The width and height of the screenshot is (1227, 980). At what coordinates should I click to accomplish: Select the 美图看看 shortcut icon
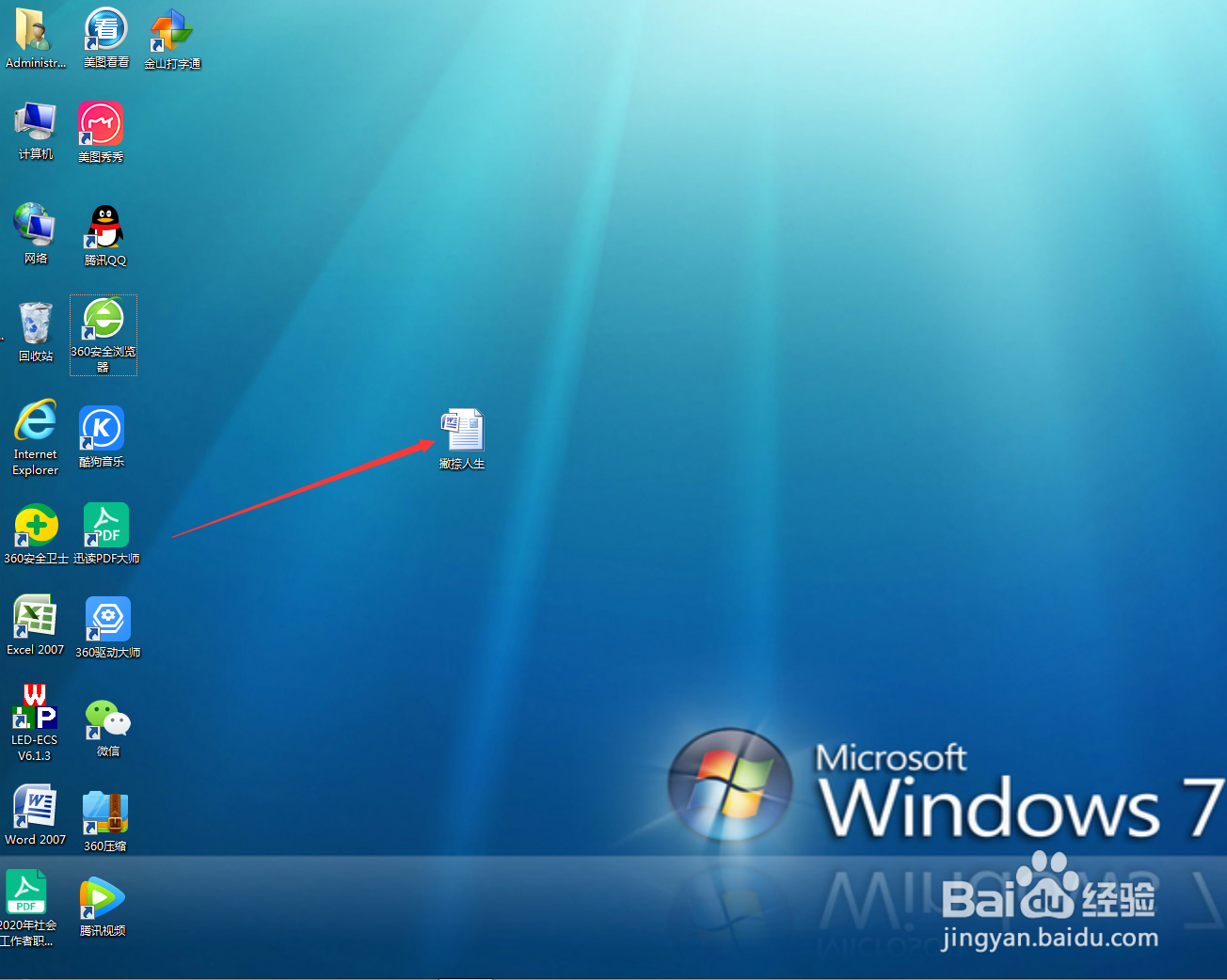point(105,29)
